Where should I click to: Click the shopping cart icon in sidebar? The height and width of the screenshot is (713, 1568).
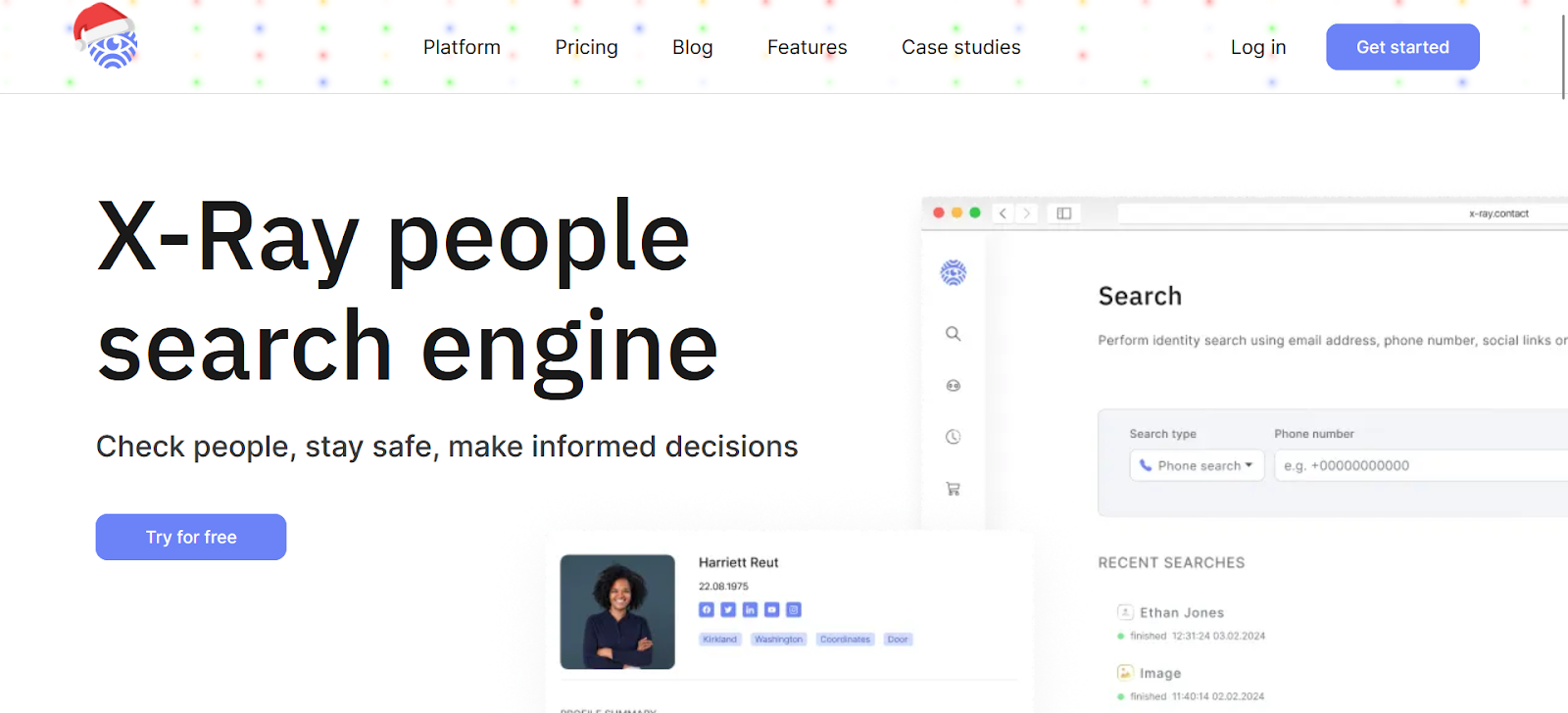click(x=953, y=489)
